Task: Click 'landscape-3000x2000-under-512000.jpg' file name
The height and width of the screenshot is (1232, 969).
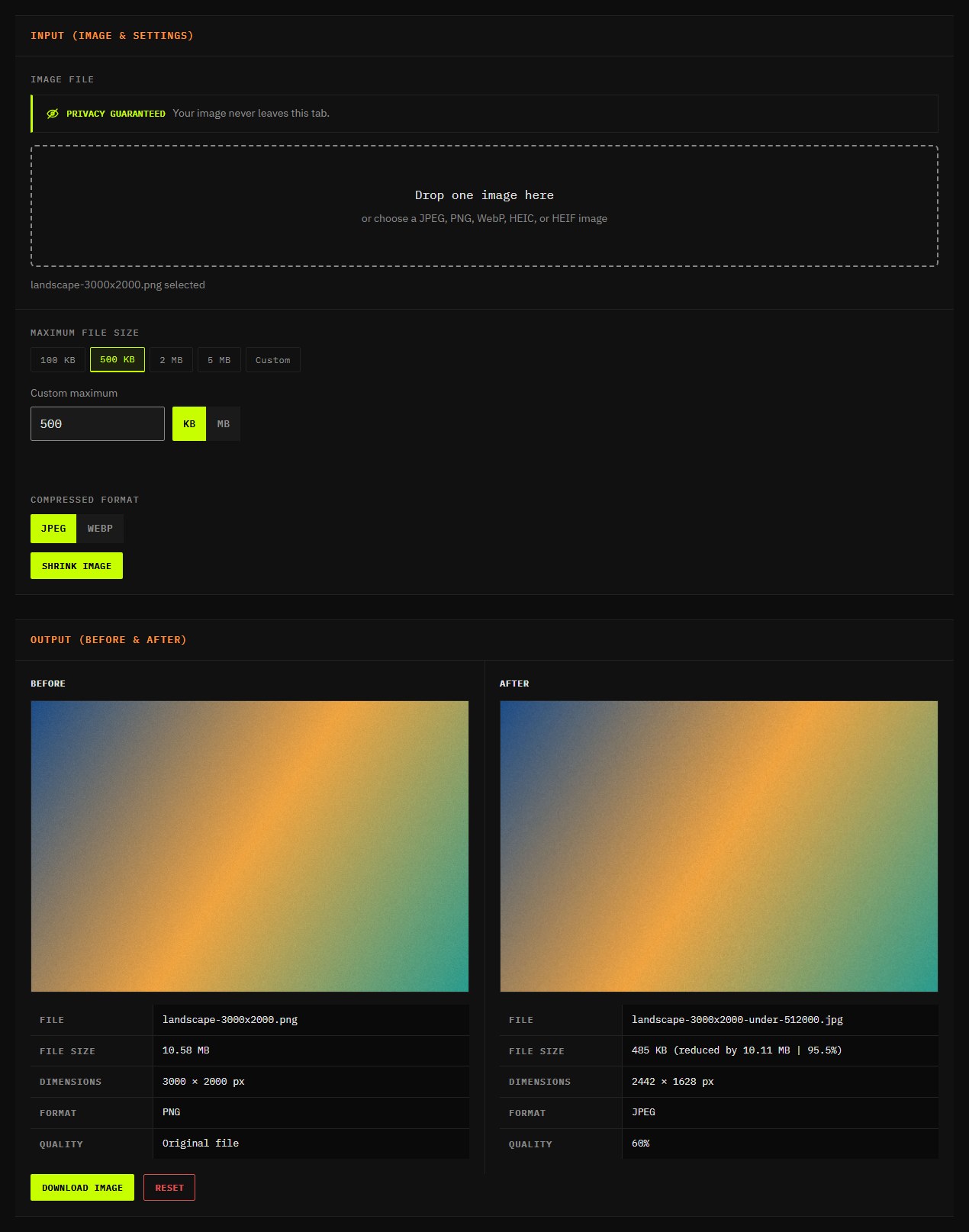Action: (737, 1020)
